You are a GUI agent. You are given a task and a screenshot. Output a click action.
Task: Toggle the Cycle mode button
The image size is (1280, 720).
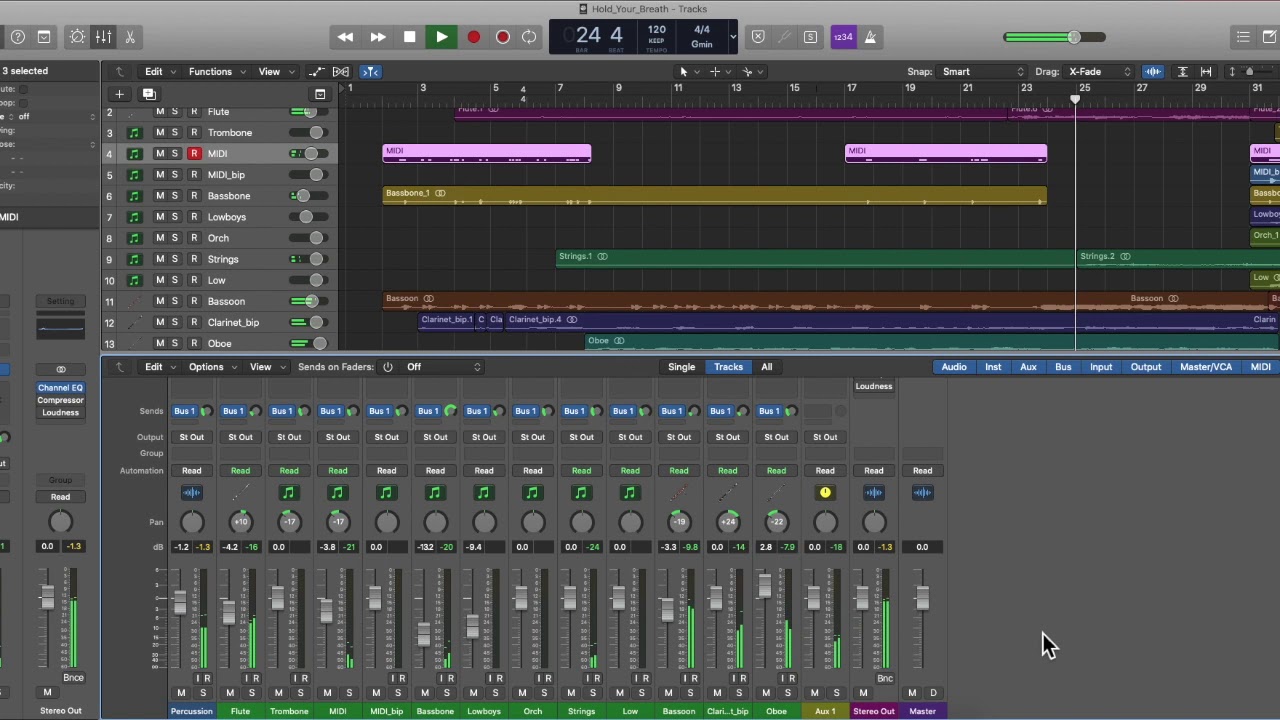[x=529, y=37]
